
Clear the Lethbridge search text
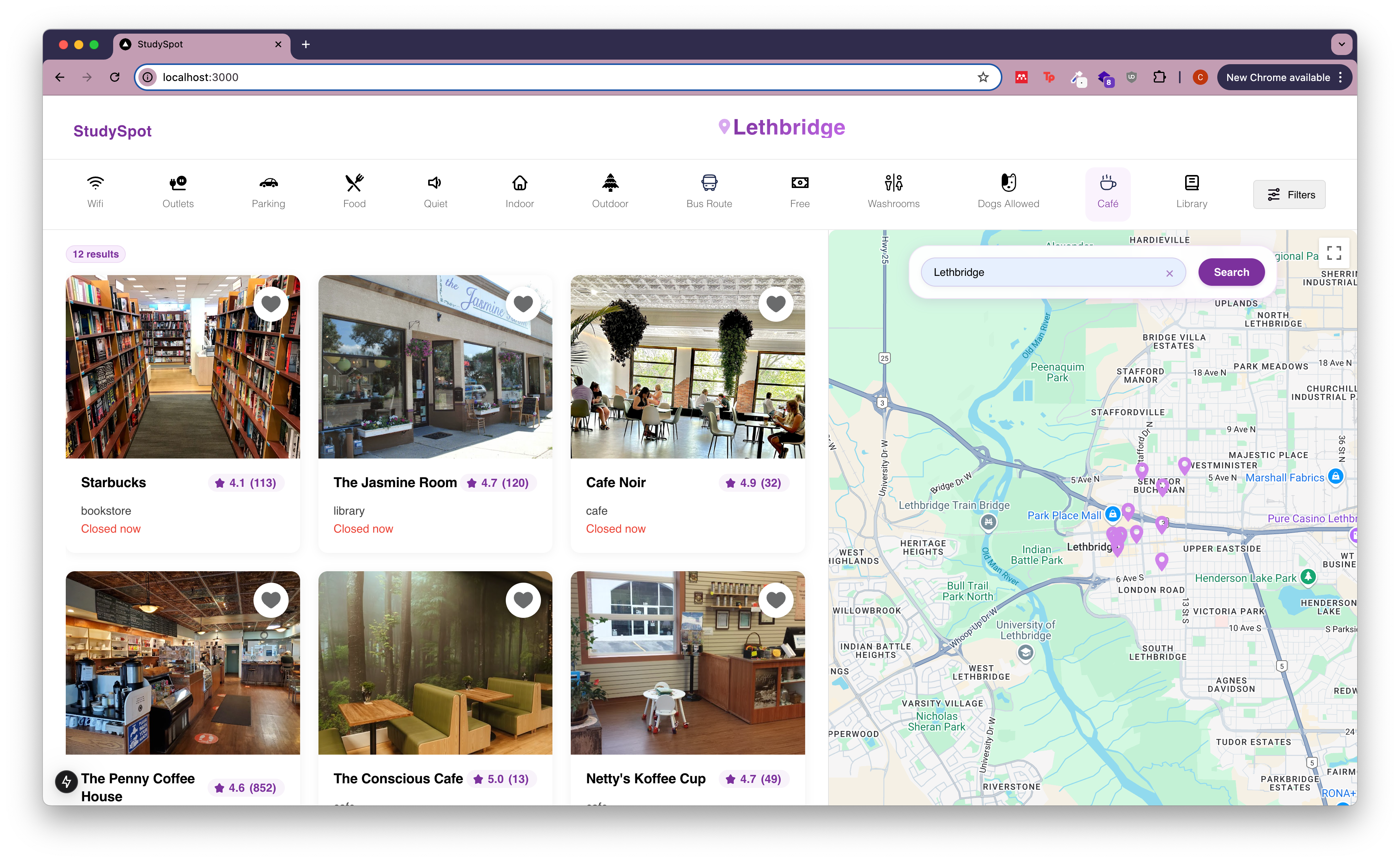(1170, 272)
